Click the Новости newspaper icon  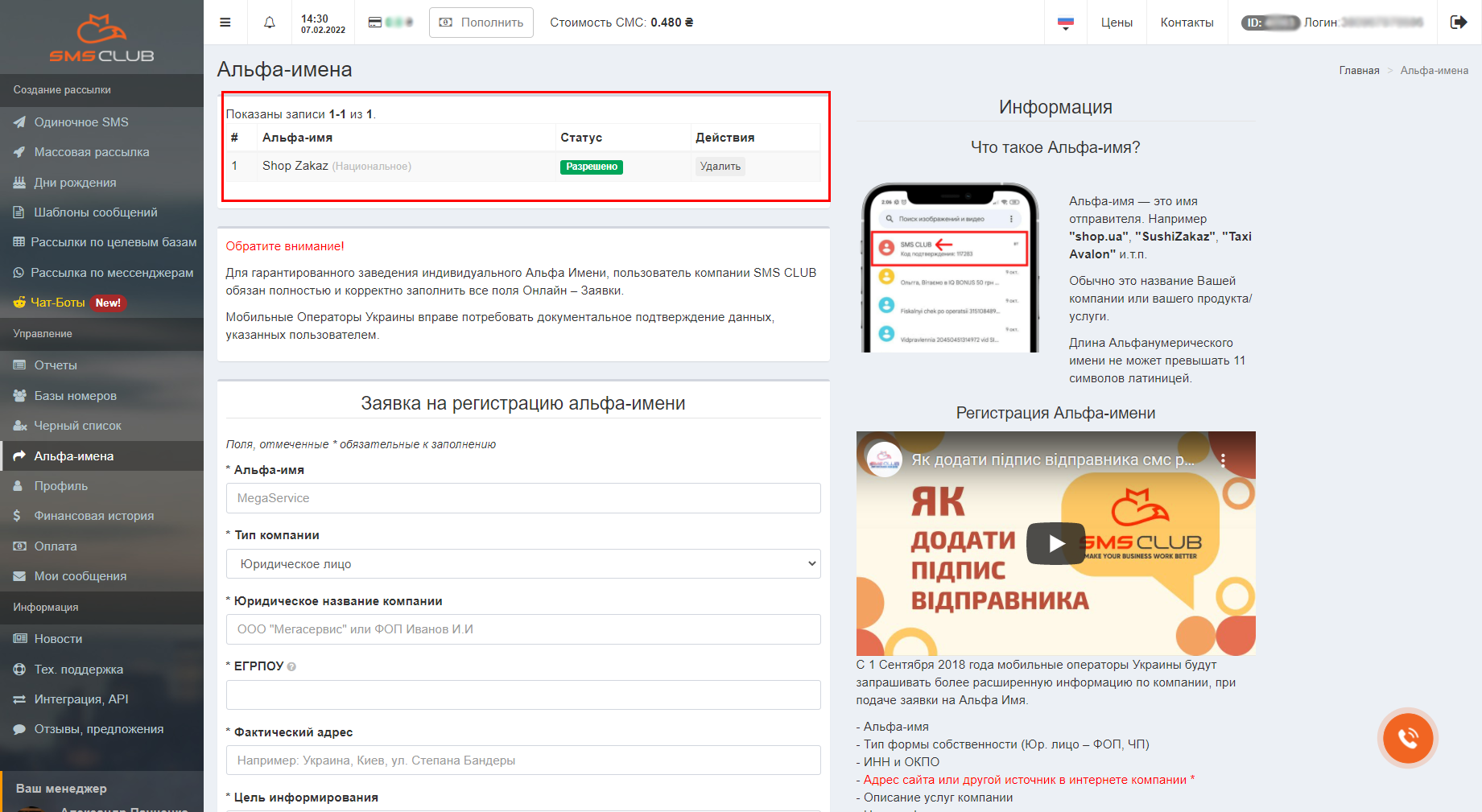click(19, 639)
